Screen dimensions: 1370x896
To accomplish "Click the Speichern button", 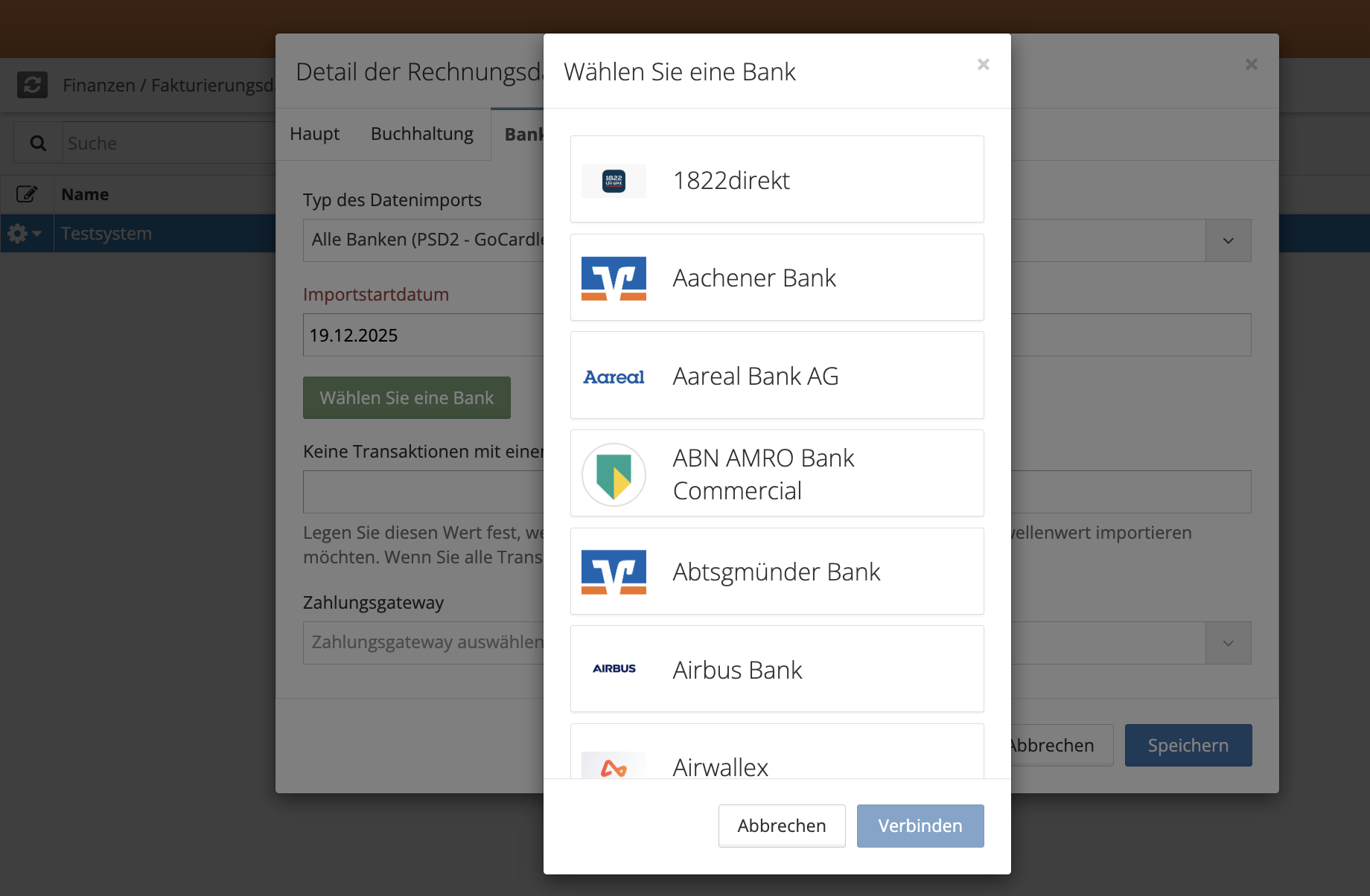I will tap(1188, 746).
